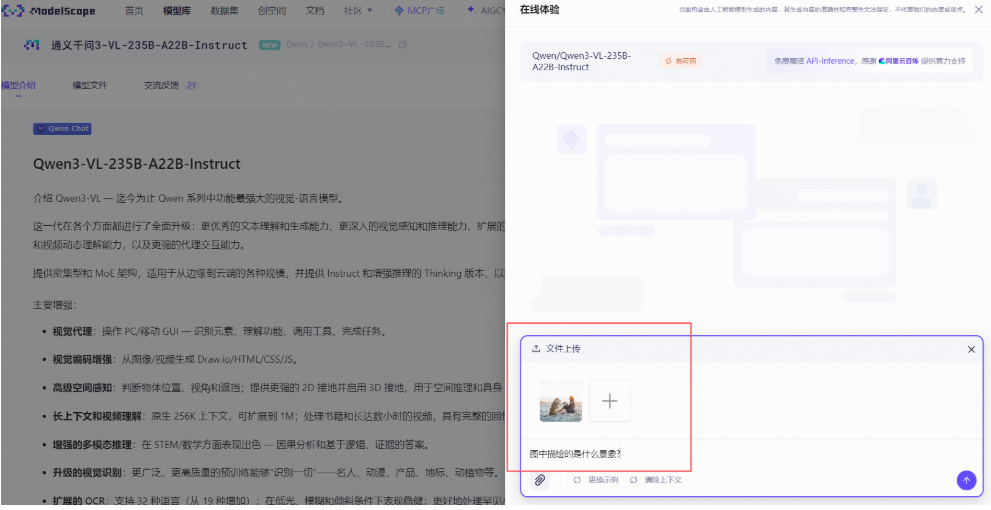This screenshot has width=991, height=510.
Task: Open the MCP广场 link
Action: point(419,11)
